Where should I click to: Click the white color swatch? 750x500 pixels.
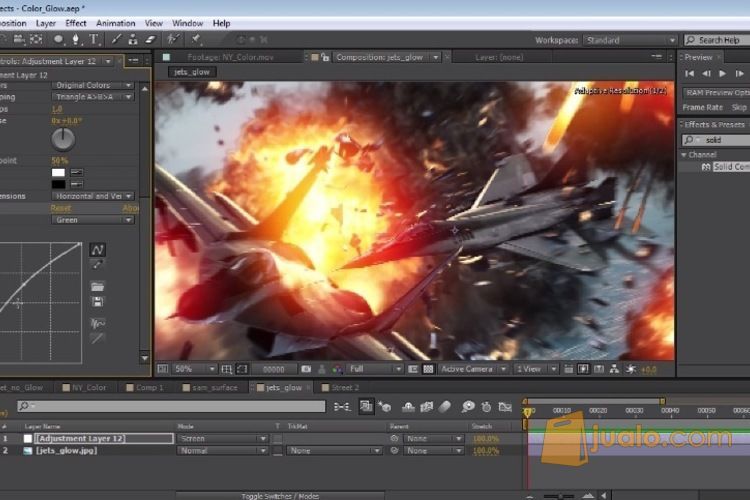pos(58,172)
